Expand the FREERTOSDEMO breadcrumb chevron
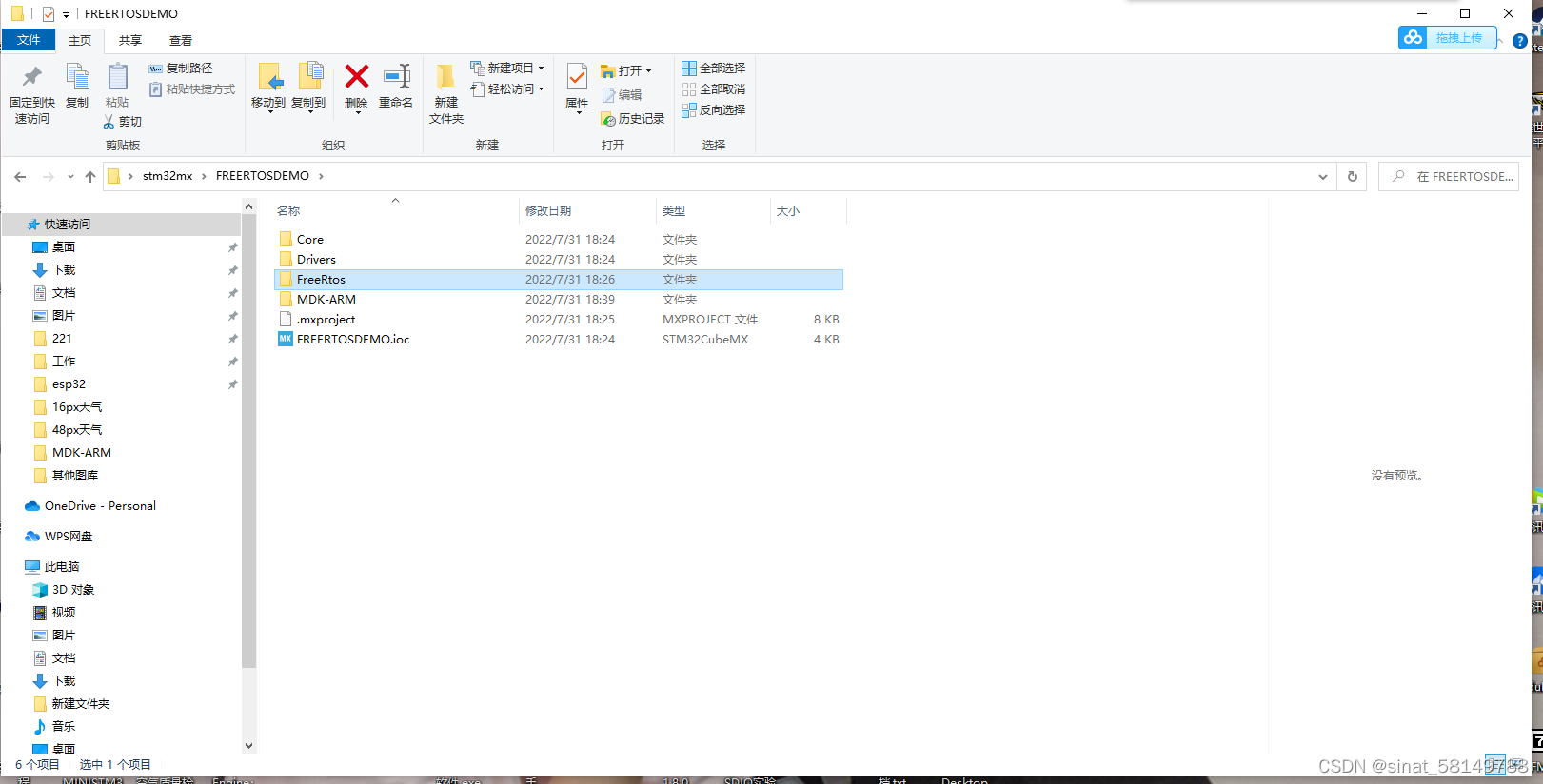Screen dimensions: 1543x784 coord(321,176)
